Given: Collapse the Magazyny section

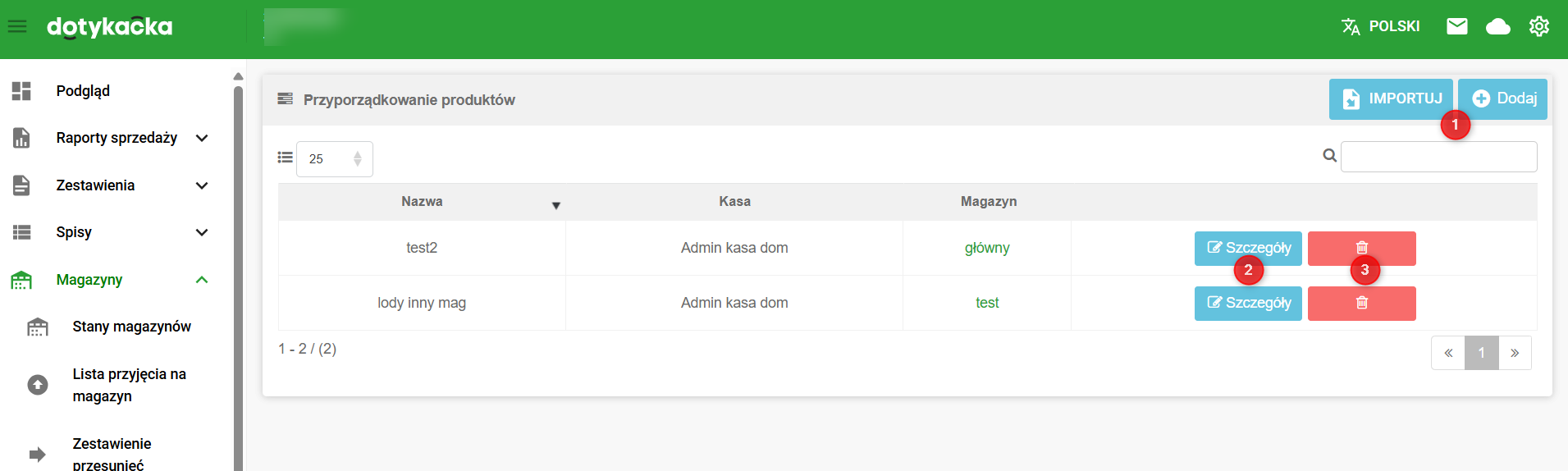Looking at the screenshot, I should [202, 280].
